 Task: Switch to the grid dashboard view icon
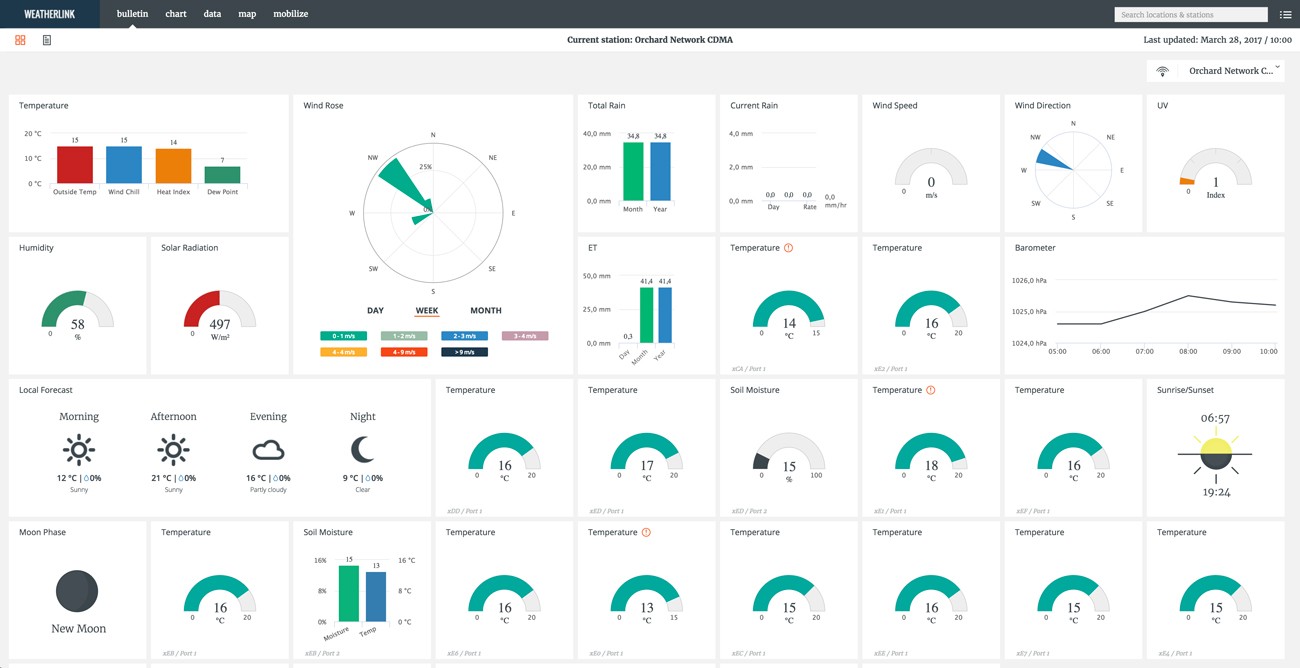pos(20,40)
